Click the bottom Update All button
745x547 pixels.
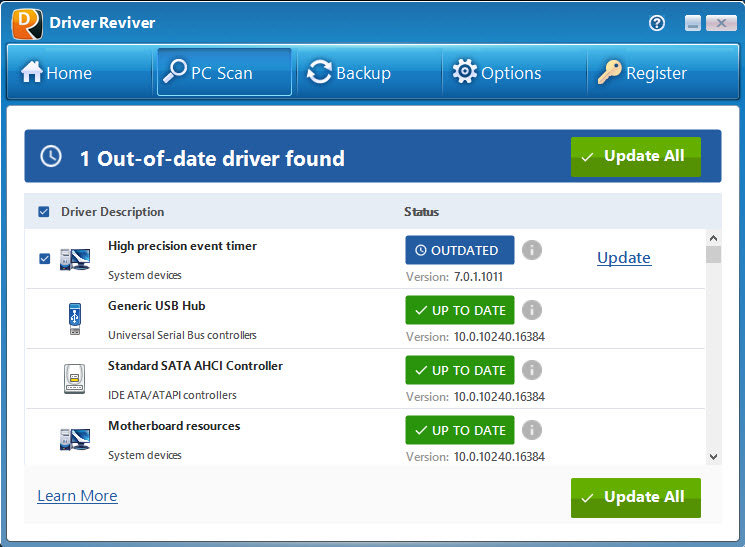(636, 498)
